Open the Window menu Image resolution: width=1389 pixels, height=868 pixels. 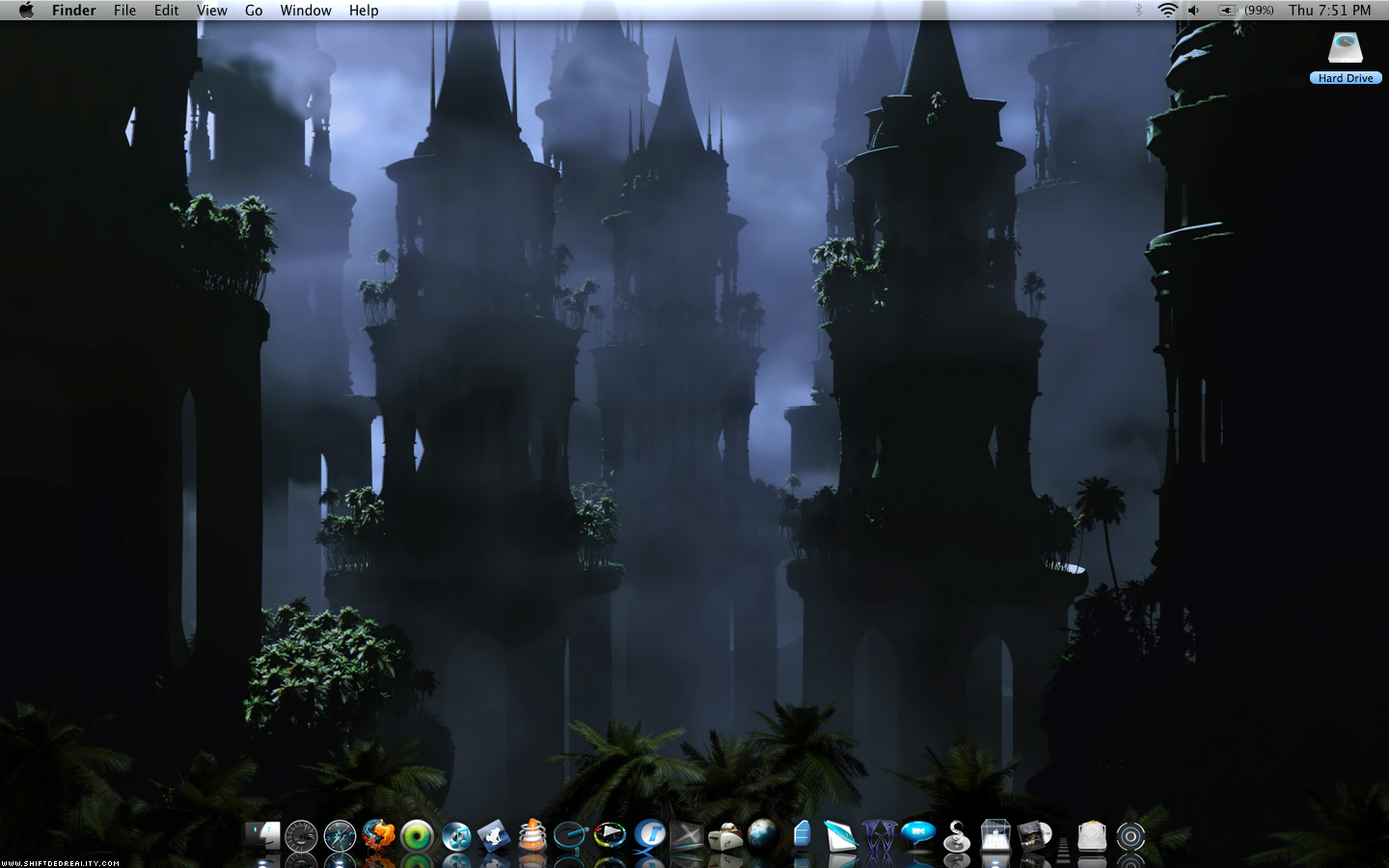coord(306,11)
